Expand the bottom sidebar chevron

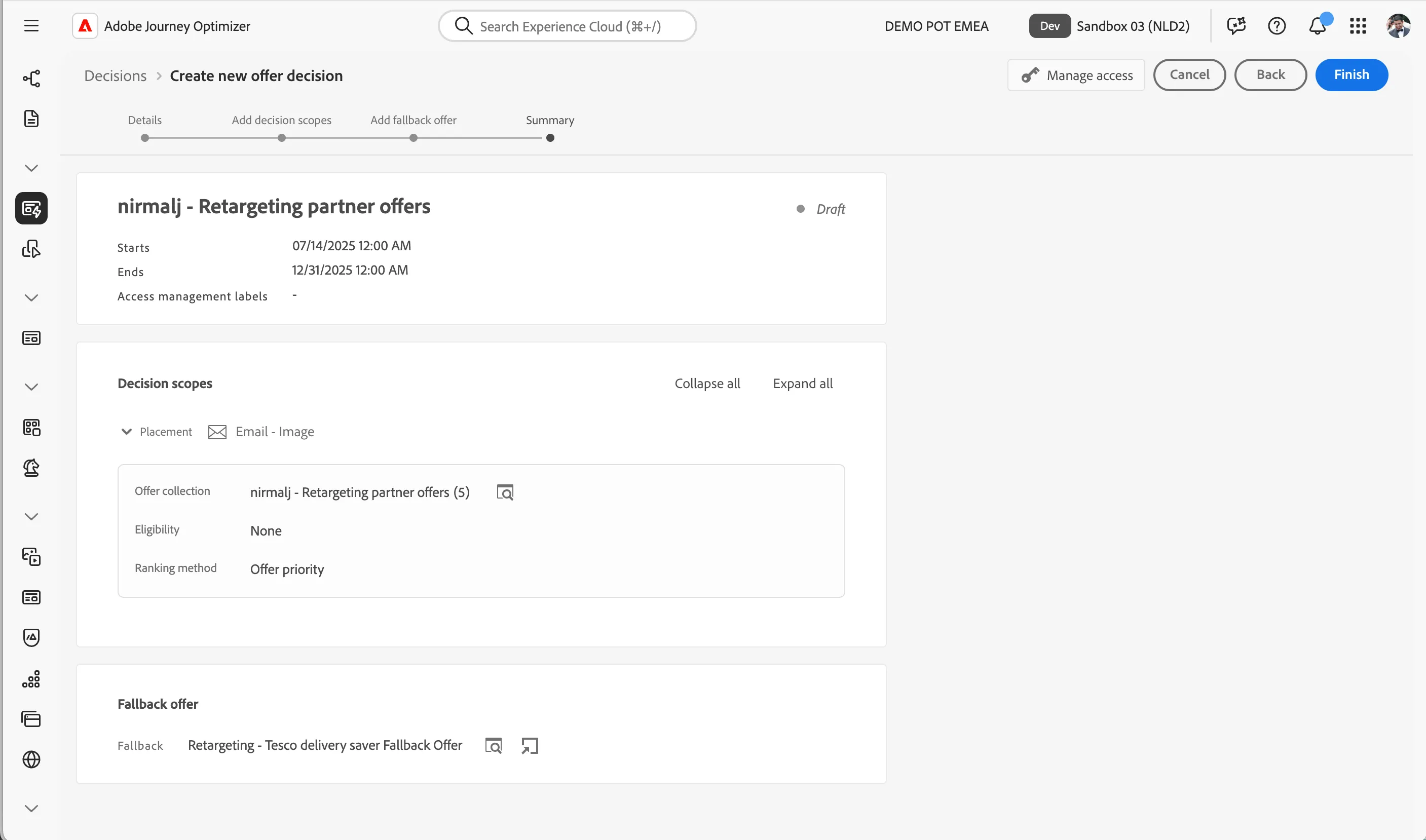coord(32,808)
